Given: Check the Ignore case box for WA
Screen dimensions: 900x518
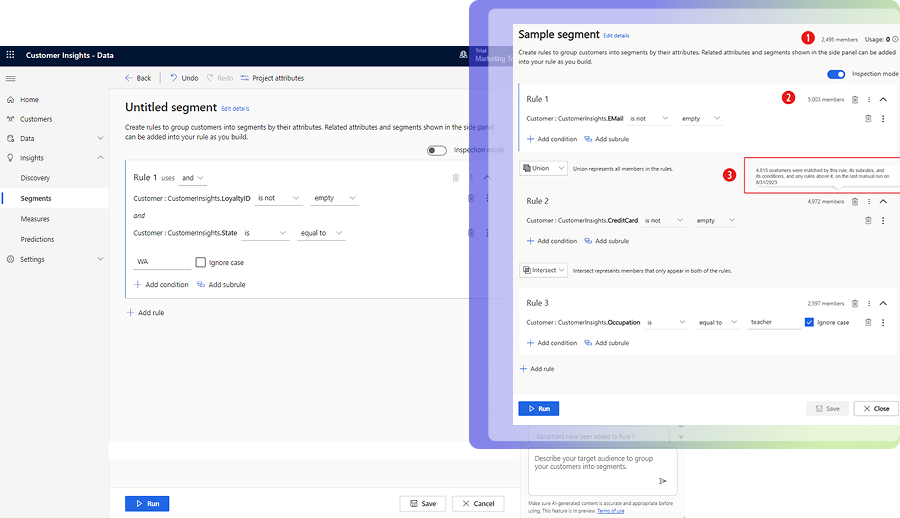Looking at the screenshot, I should pyautogui.click(x=201, y=263).
